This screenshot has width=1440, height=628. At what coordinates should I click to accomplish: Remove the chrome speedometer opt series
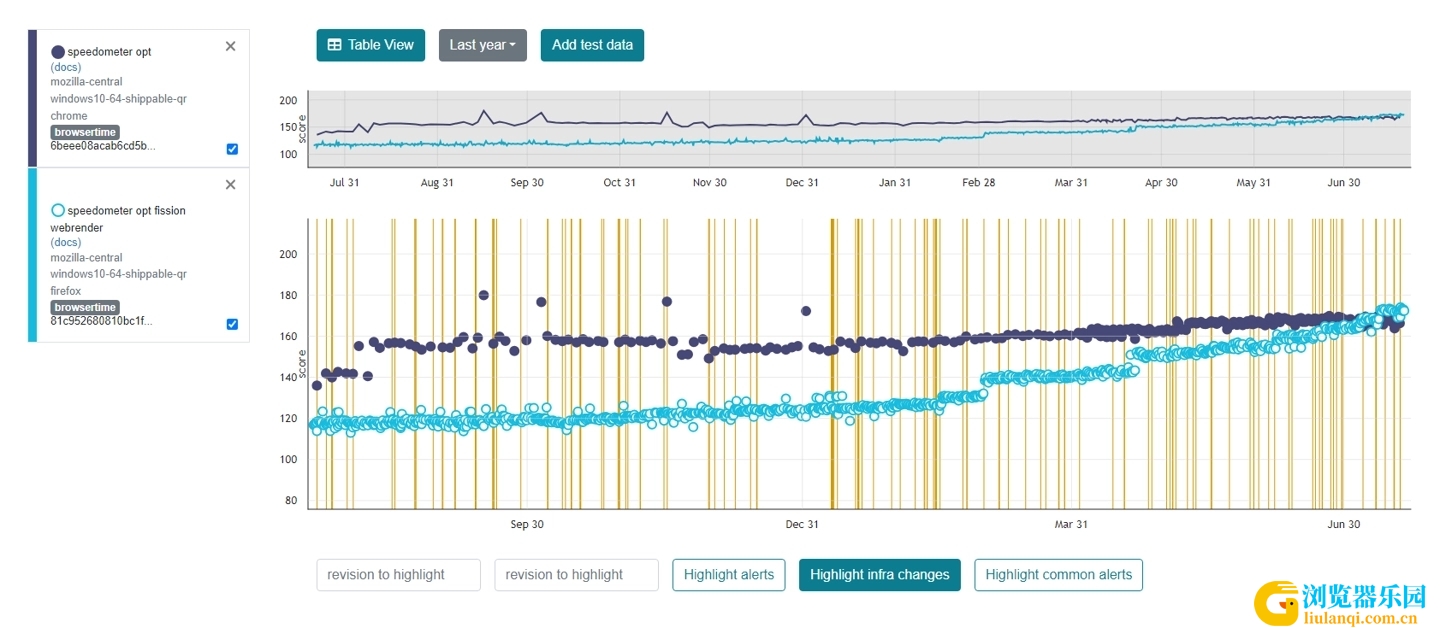(231, 46)
